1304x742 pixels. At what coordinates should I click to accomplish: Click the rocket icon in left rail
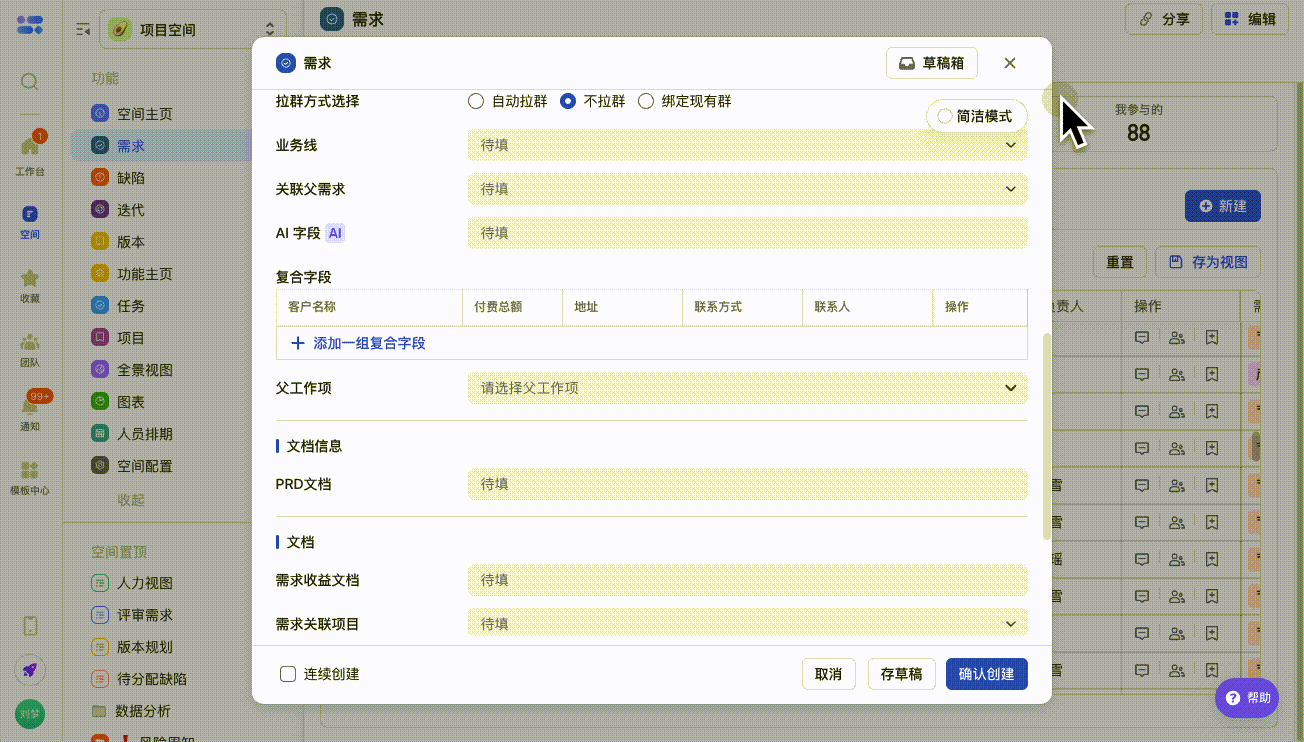coord(30,670)
